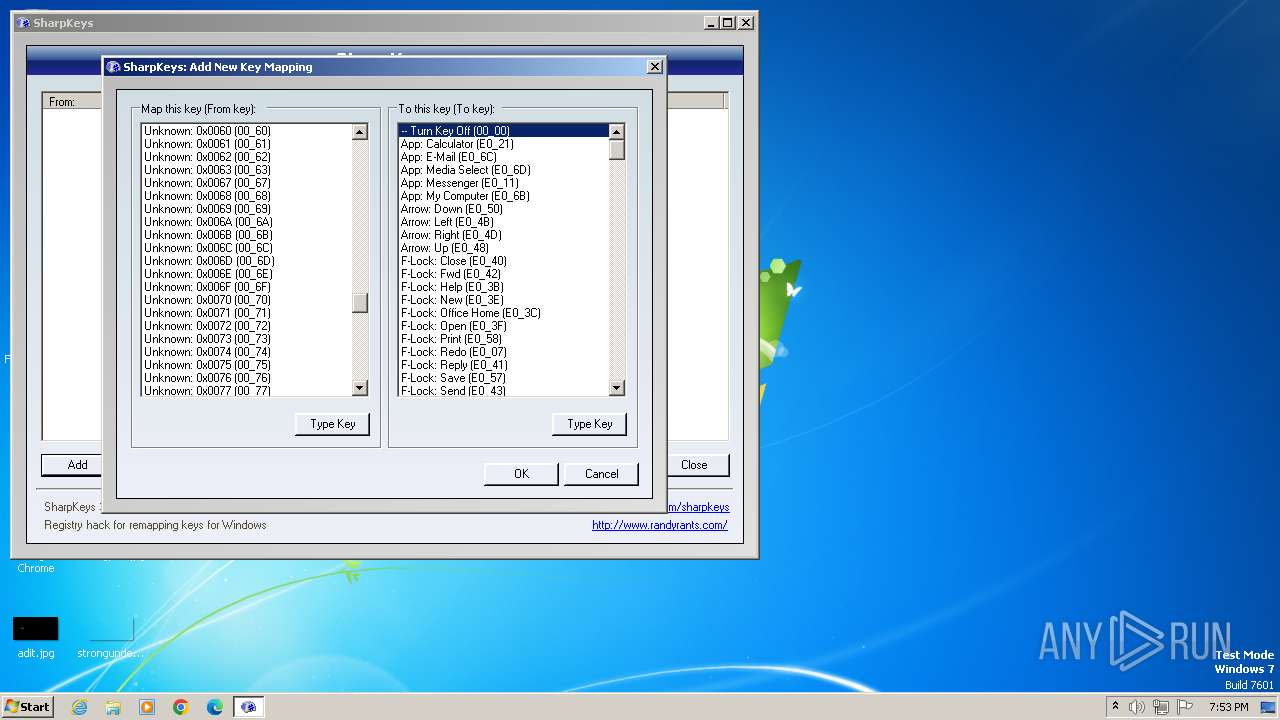Open volume control in system tray
Screen dimensions: 1280x720
pos(1137,707)
